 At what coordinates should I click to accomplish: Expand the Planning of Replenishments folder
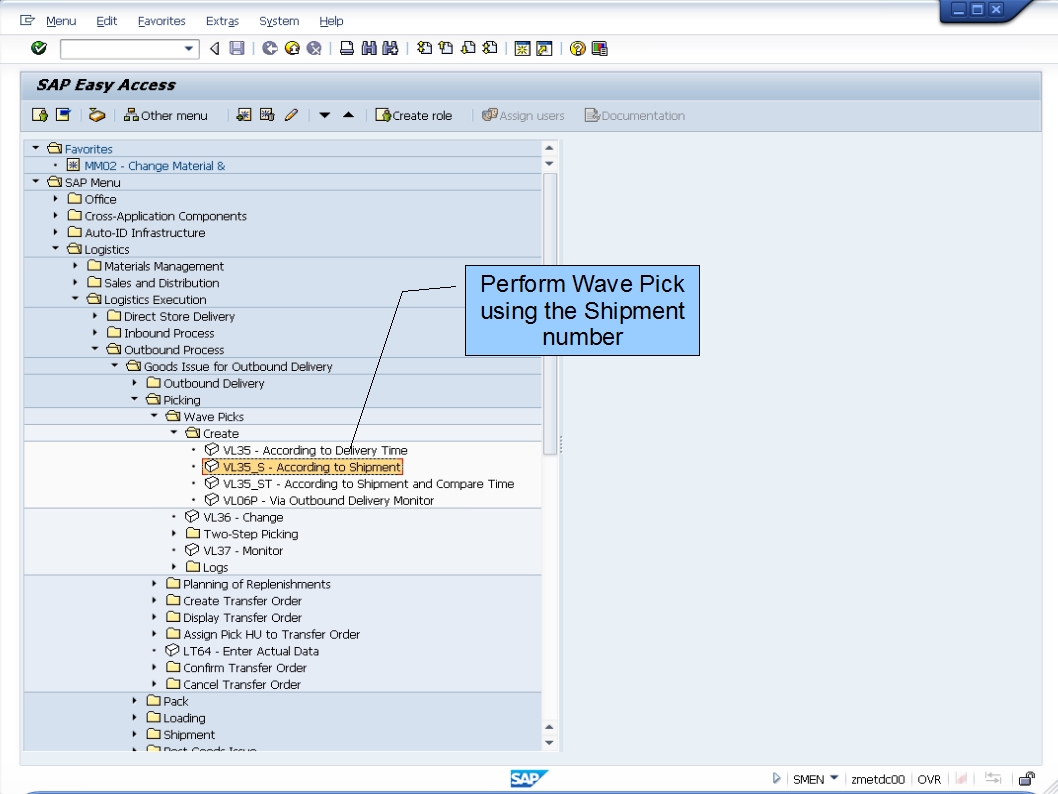[x=155, y=584]
